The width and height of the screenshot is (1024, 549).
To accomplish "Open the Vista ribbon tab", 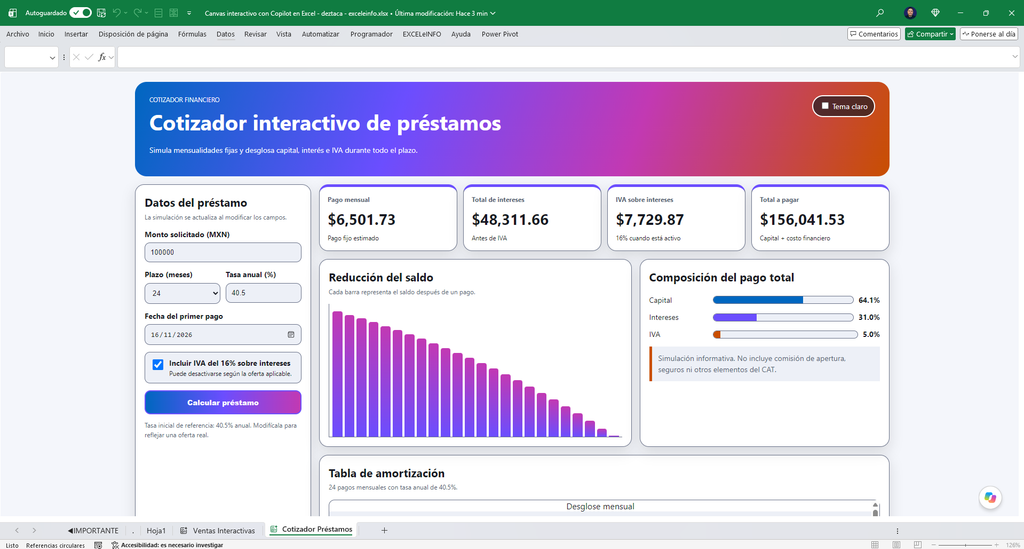I will tap(283, 34).
